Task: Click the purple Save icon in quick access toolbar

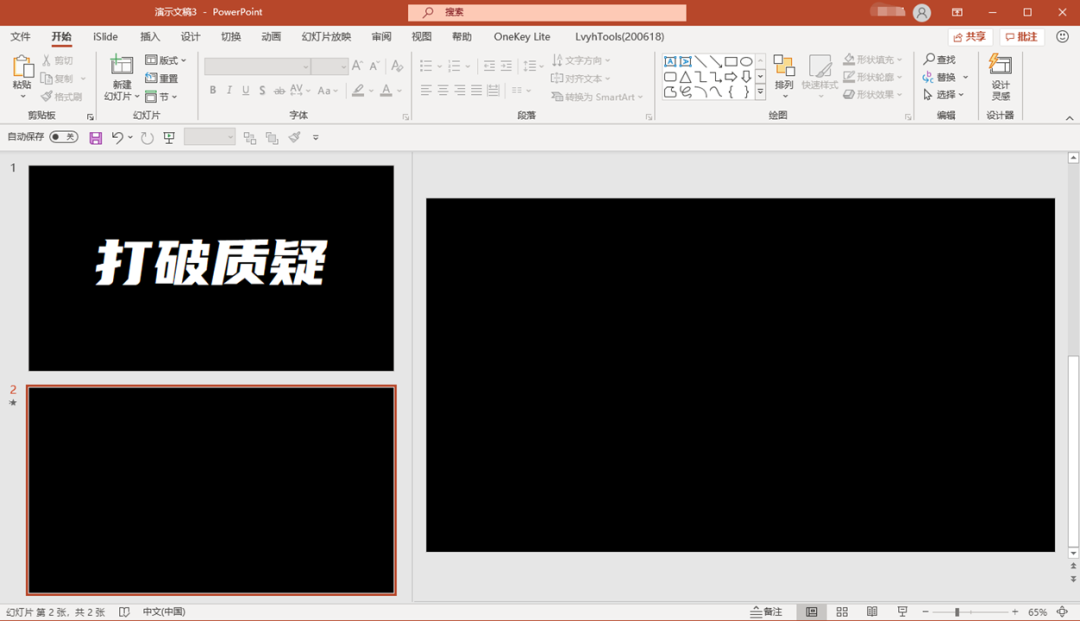Action: (96, 137)
